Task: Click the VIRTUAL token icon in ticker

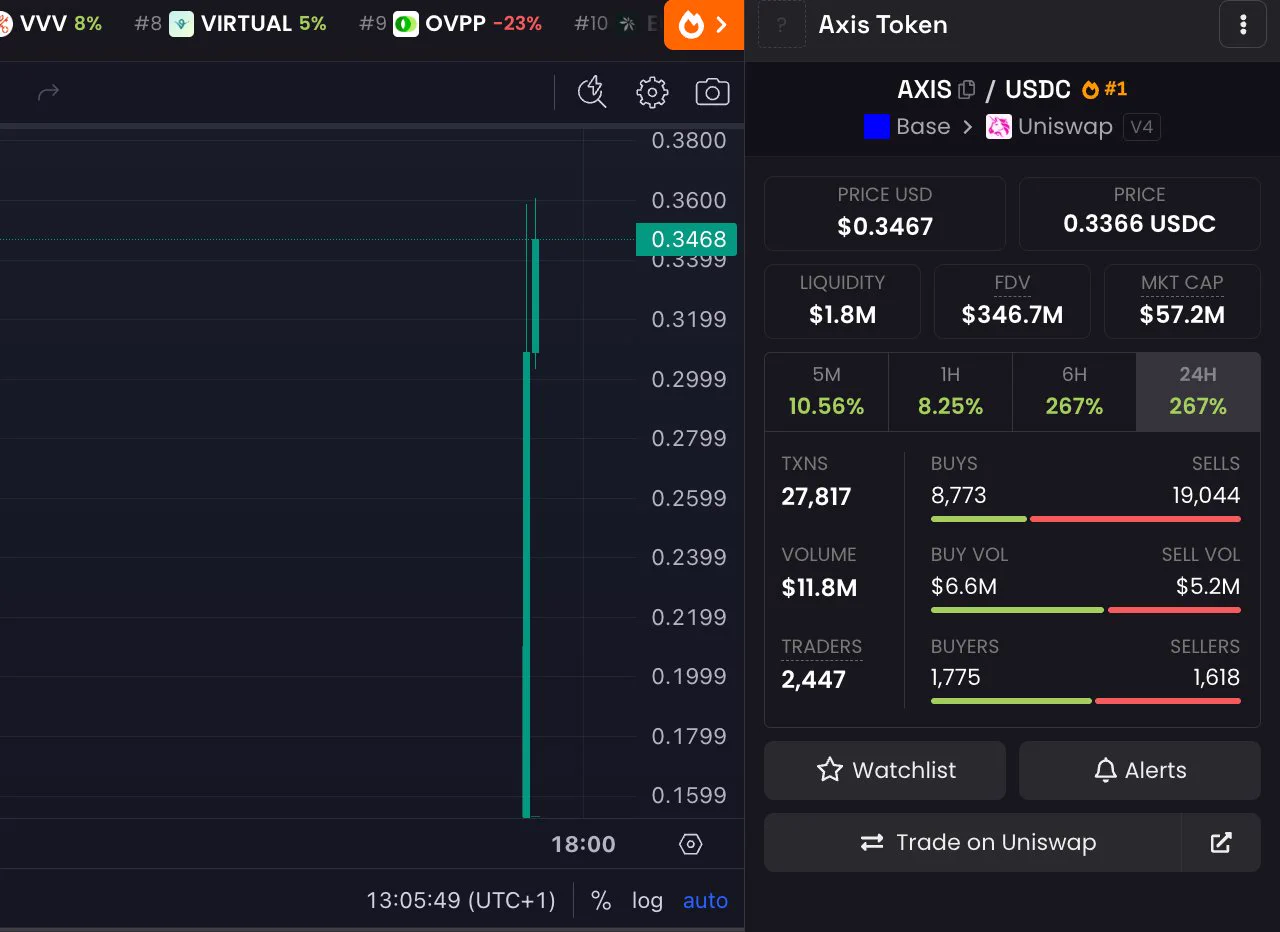Action: pyautogui.click(x=181, y=23)
